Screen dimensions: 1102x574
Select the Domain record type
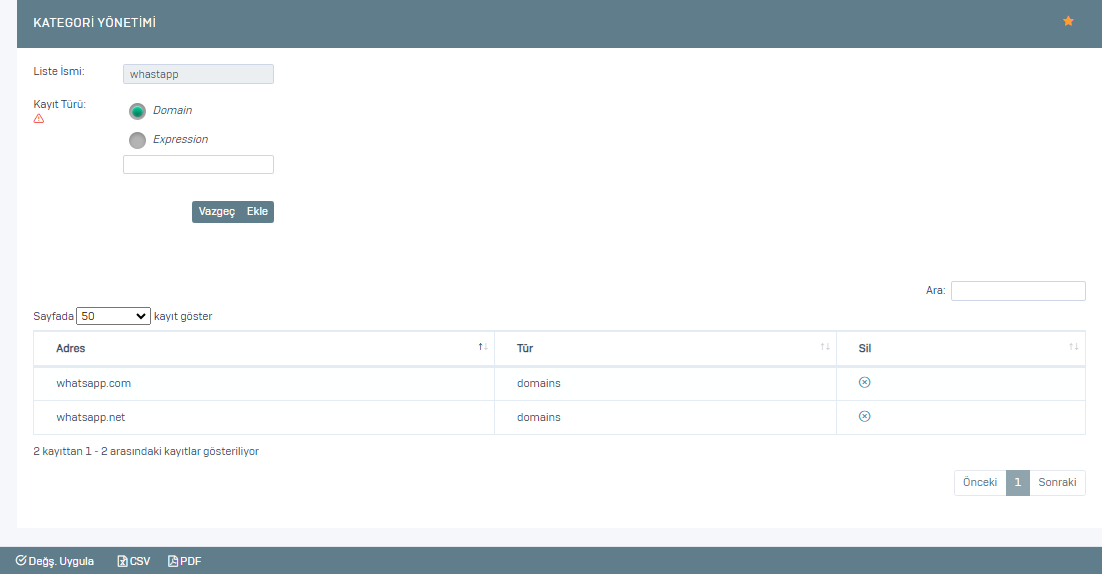click(x=137, y=111)
